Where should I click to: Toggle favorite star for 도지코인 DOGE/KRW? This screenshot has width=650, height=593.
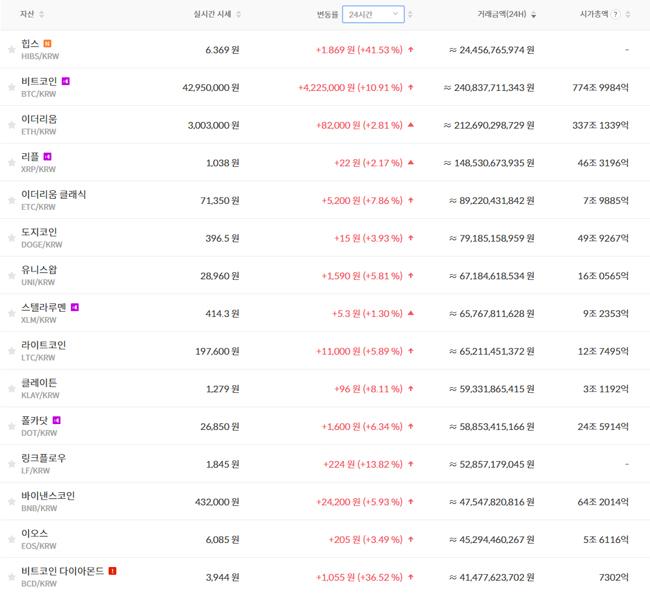(x=12, y=238)
